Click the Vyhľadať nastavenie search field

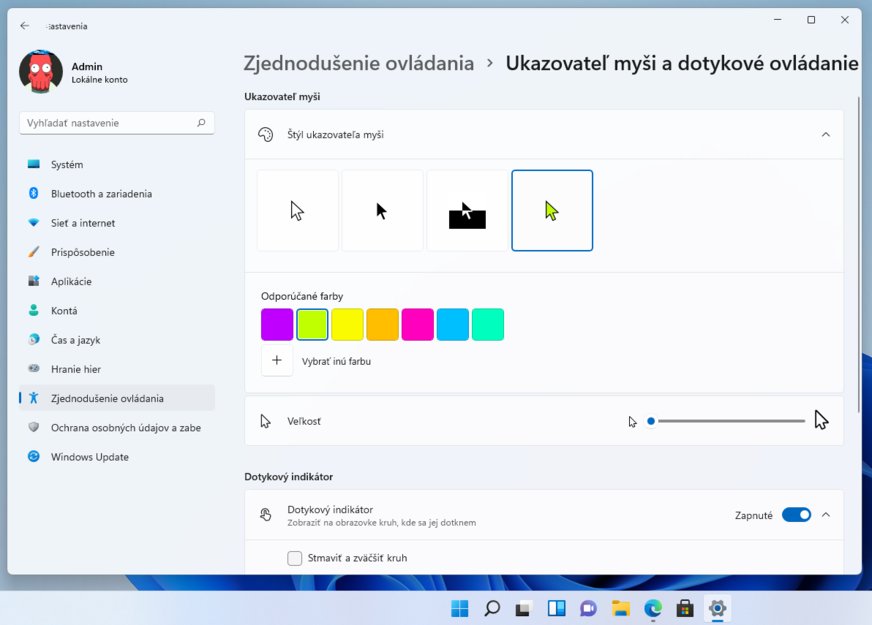pos(108,123)
